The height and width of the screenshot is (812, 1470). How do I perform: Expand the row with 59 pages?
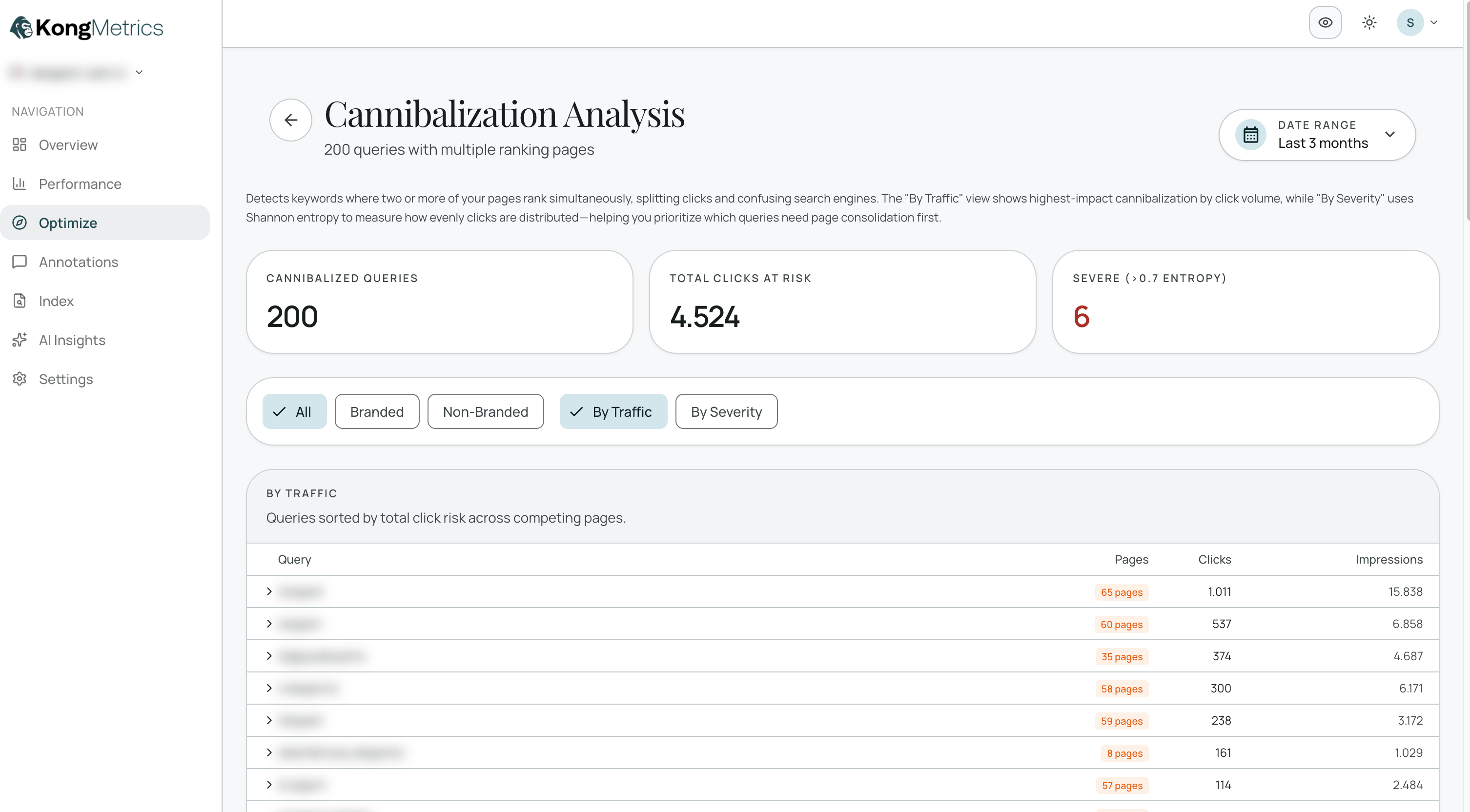point(269,721)
